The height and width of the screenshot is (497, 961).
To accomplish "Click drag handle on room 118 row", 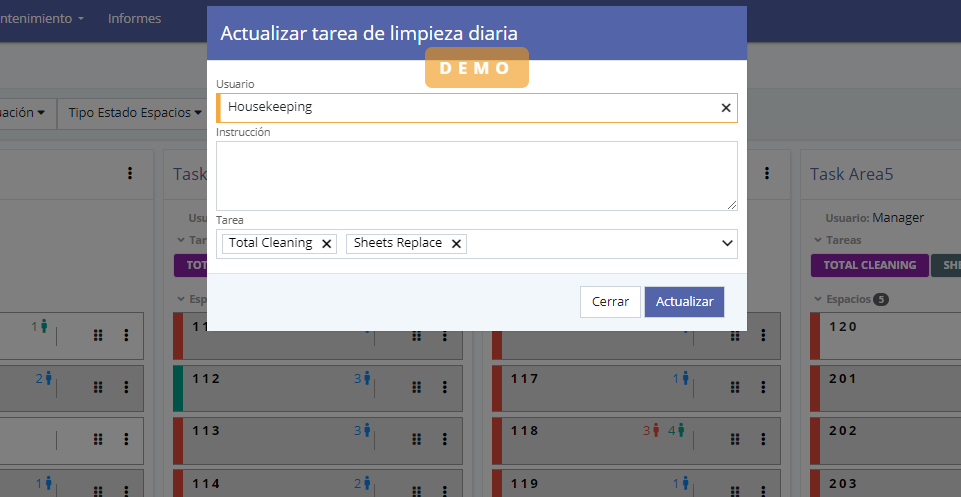I will point(736,440).
